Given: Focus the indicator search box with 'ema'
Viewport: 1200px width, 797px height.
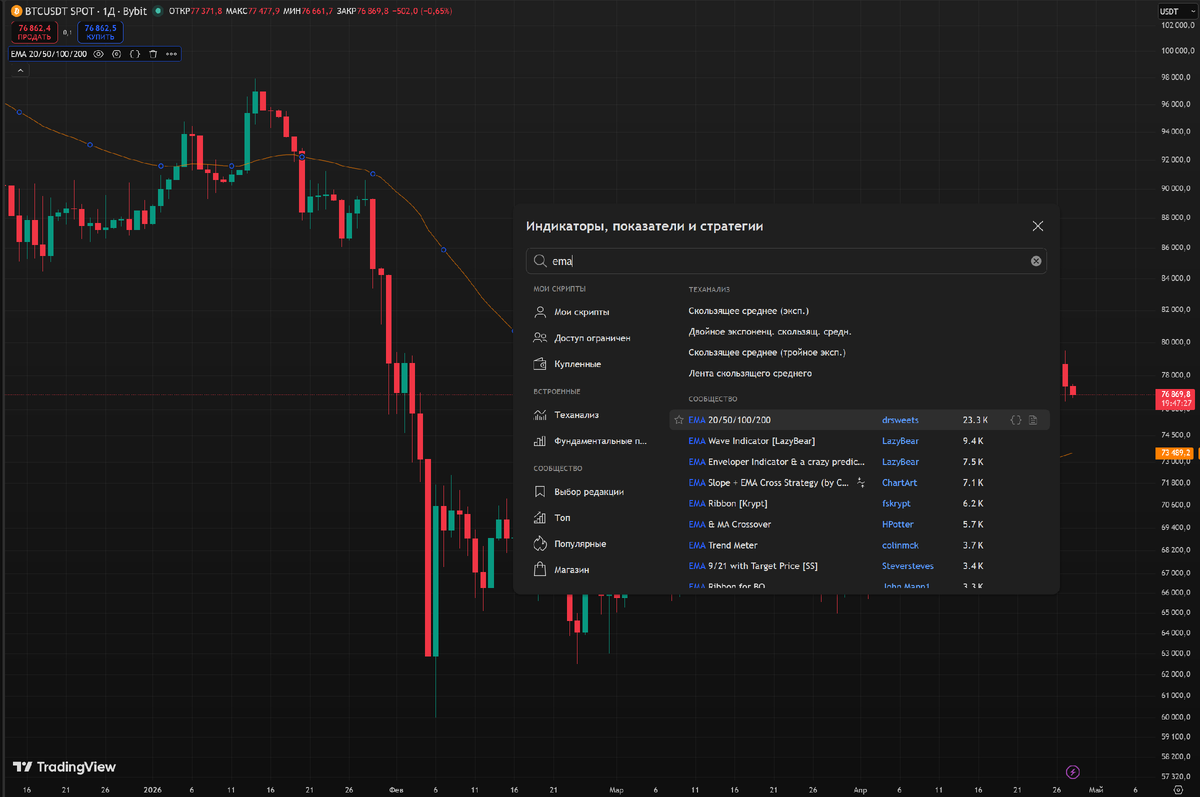Looking at the screenshot, I should [x=786, y=261].
